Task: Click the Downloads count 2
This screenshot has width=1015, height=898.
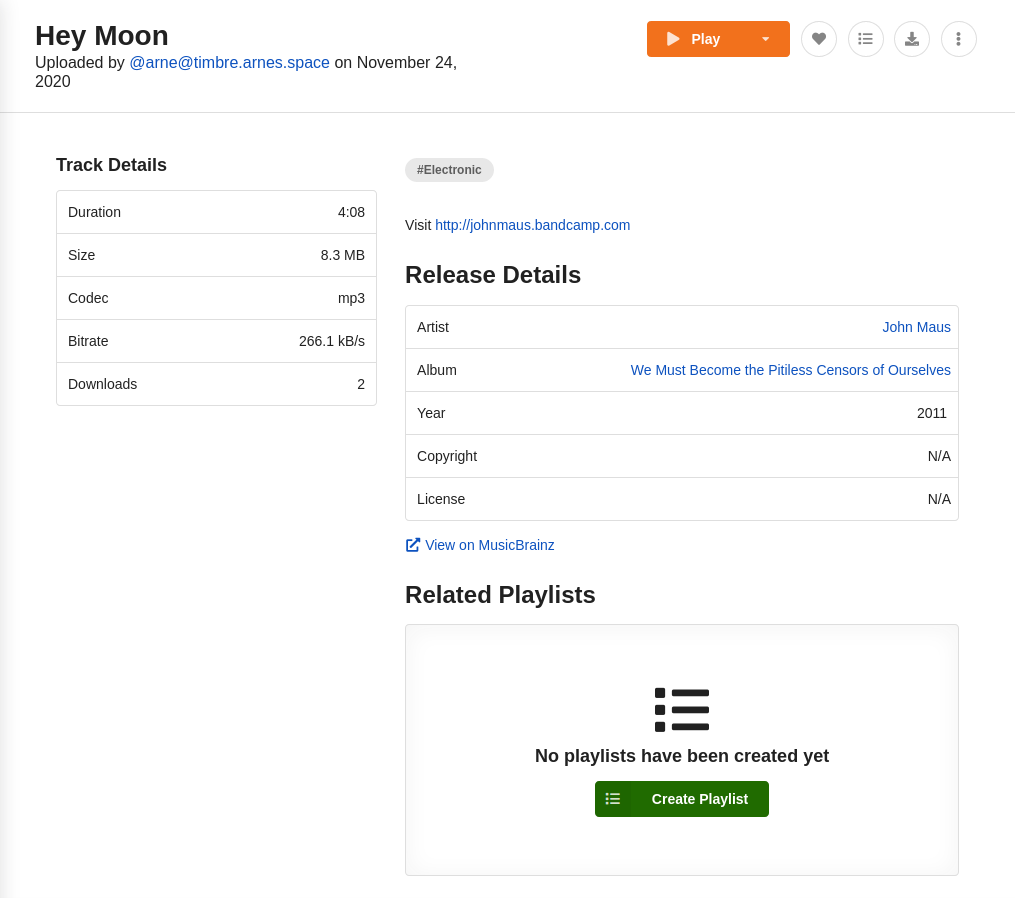Action: (x=361, y=384)
